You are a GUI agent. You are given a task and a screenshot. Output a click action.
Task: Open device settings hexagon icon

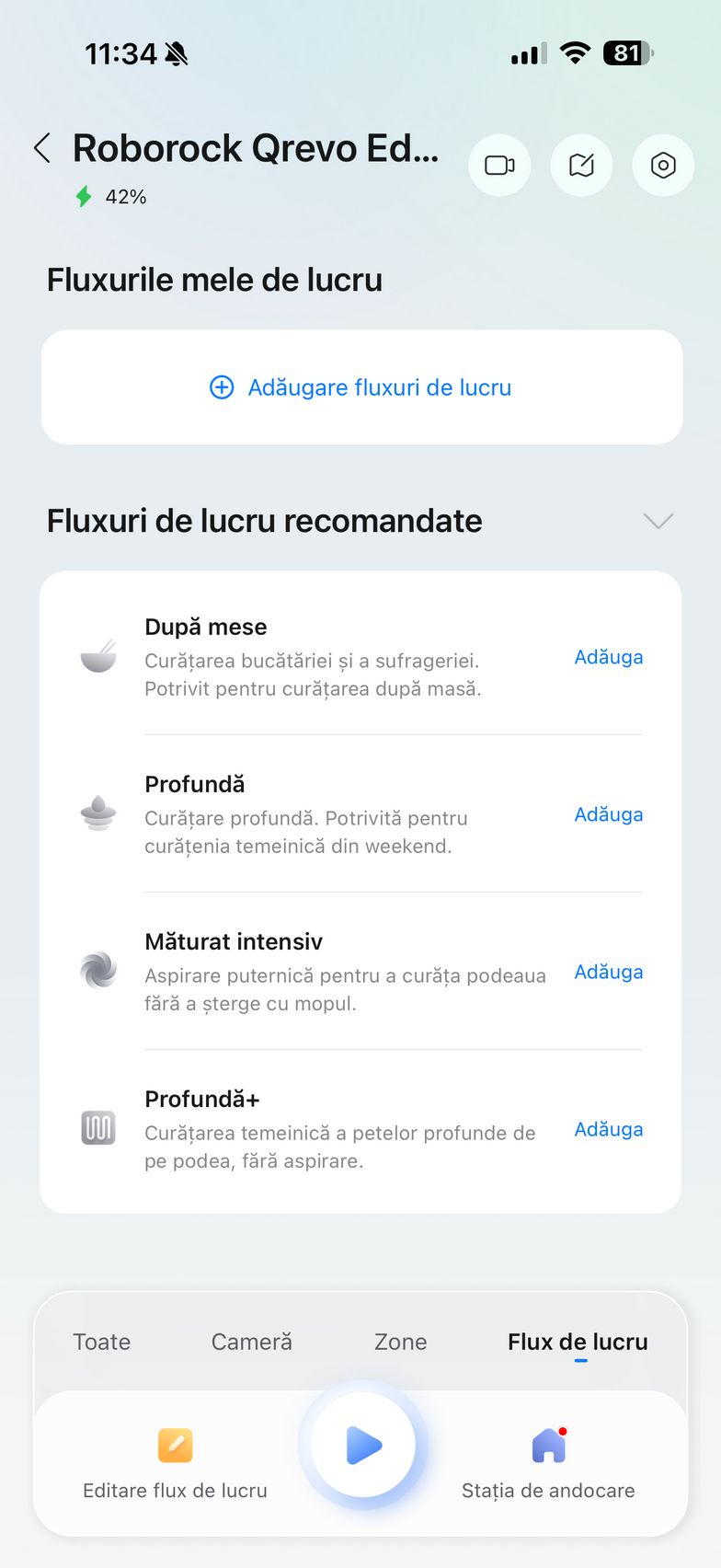tap(663, 166)
